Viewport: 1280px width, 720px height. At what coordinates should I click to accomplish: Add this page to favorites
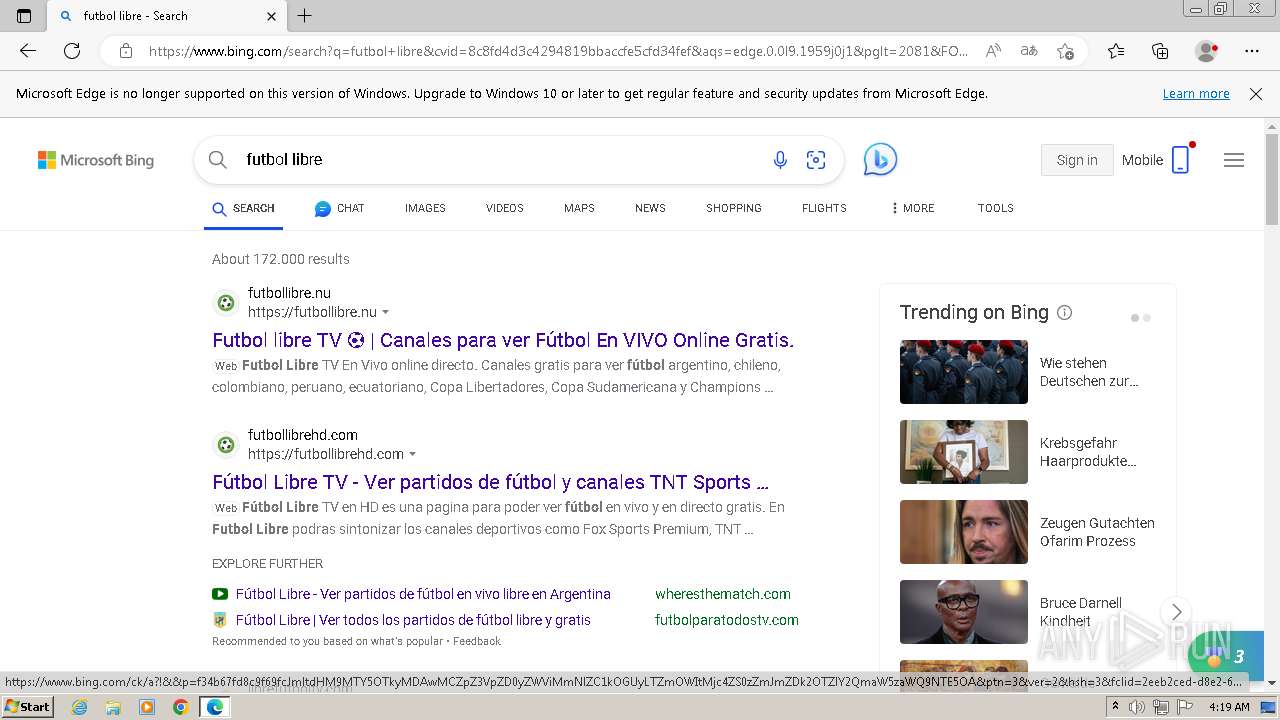click(x=1065, y=51)
